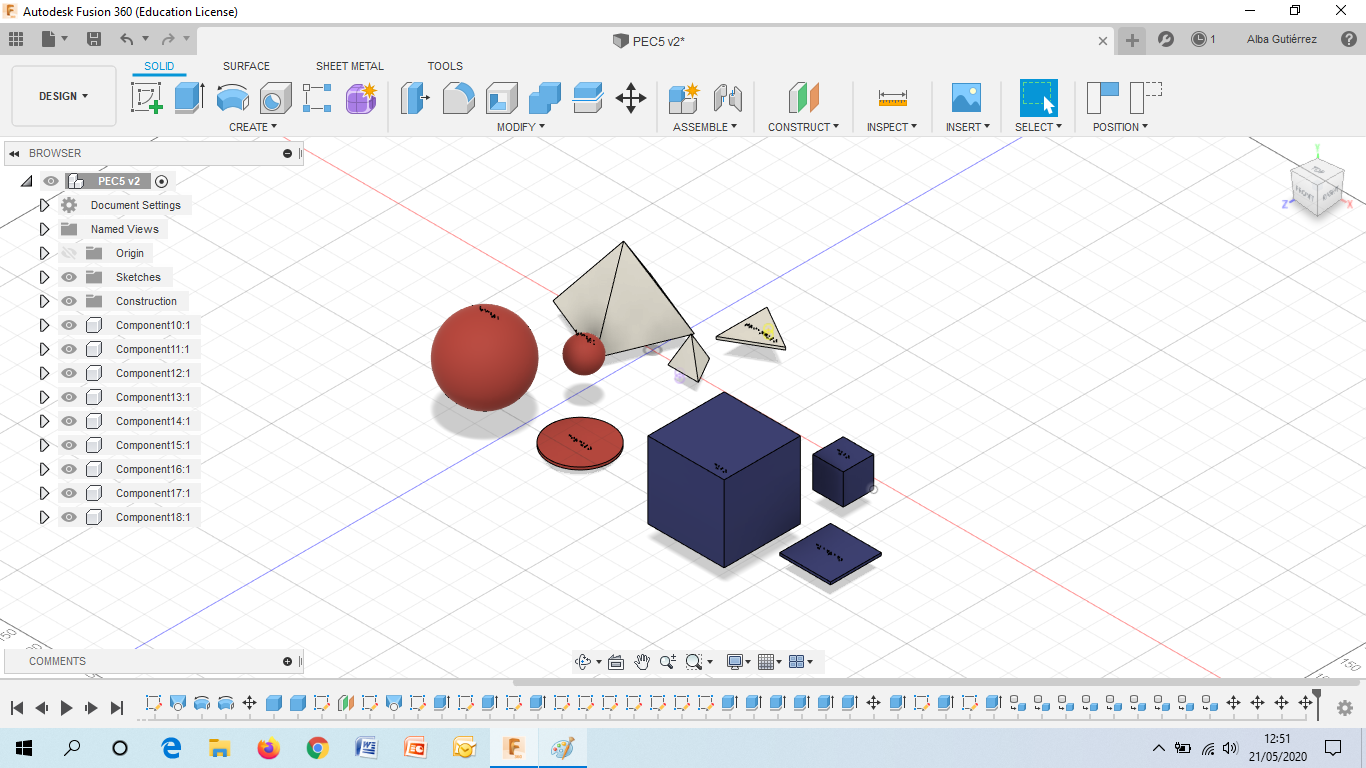
Task: Expand Named Views node
Action: point(44,229)
